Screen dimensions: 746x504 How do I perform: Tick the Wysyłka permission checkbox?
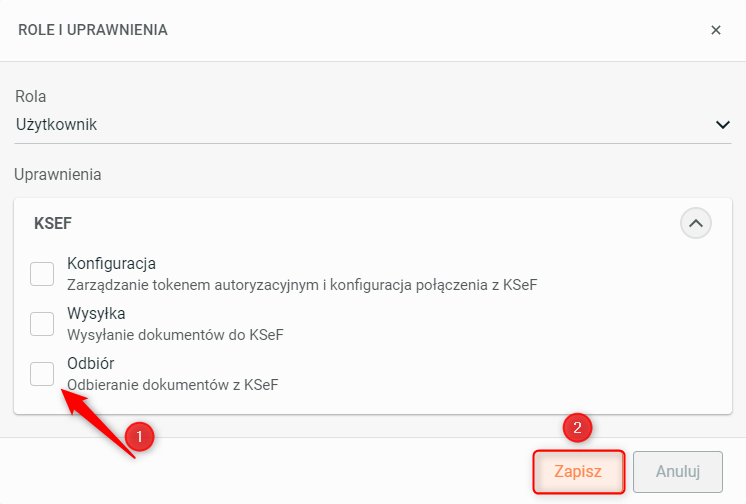pos(42,324)
